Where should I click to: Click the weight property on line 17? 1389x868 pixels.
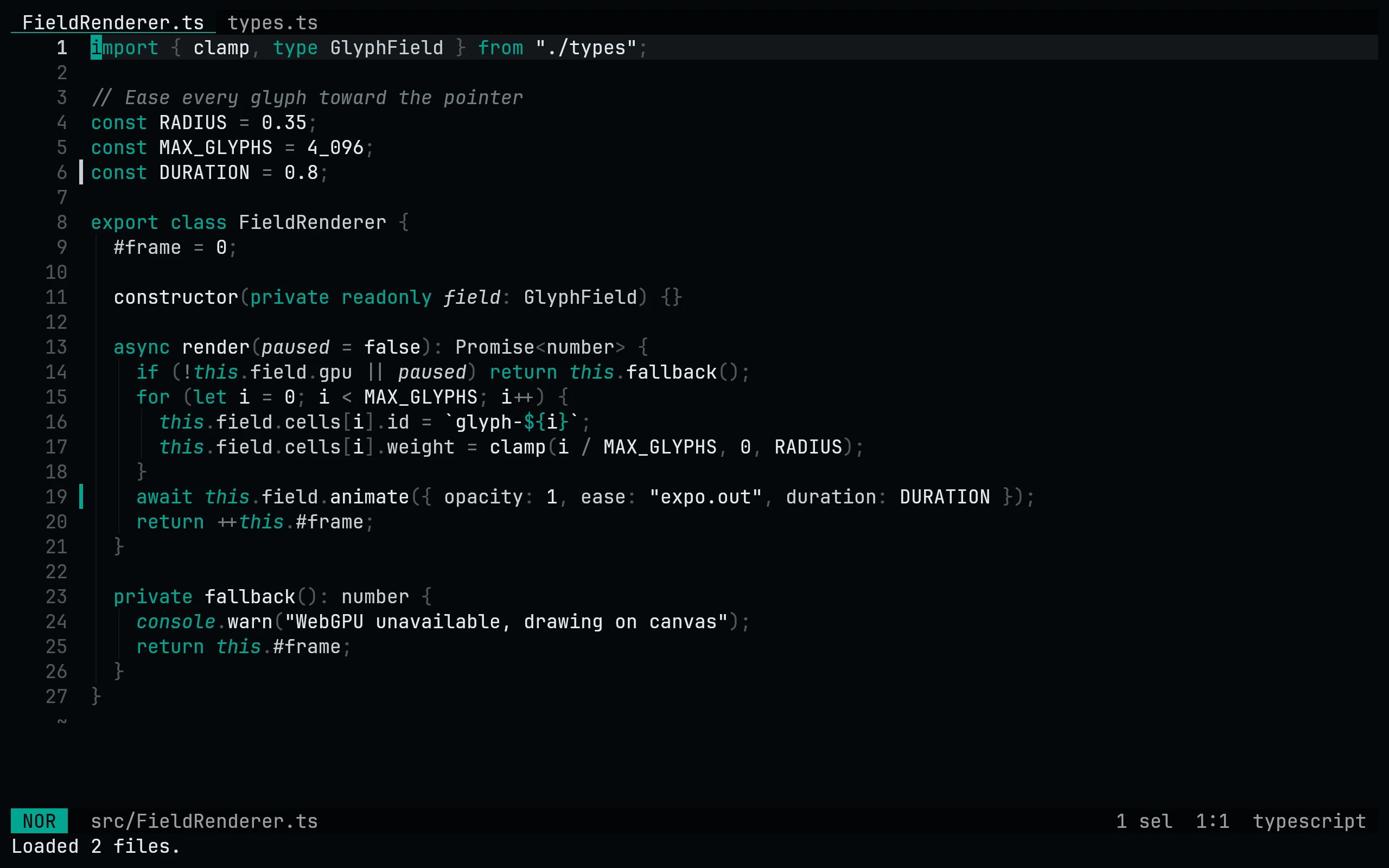tap(420, 447)
